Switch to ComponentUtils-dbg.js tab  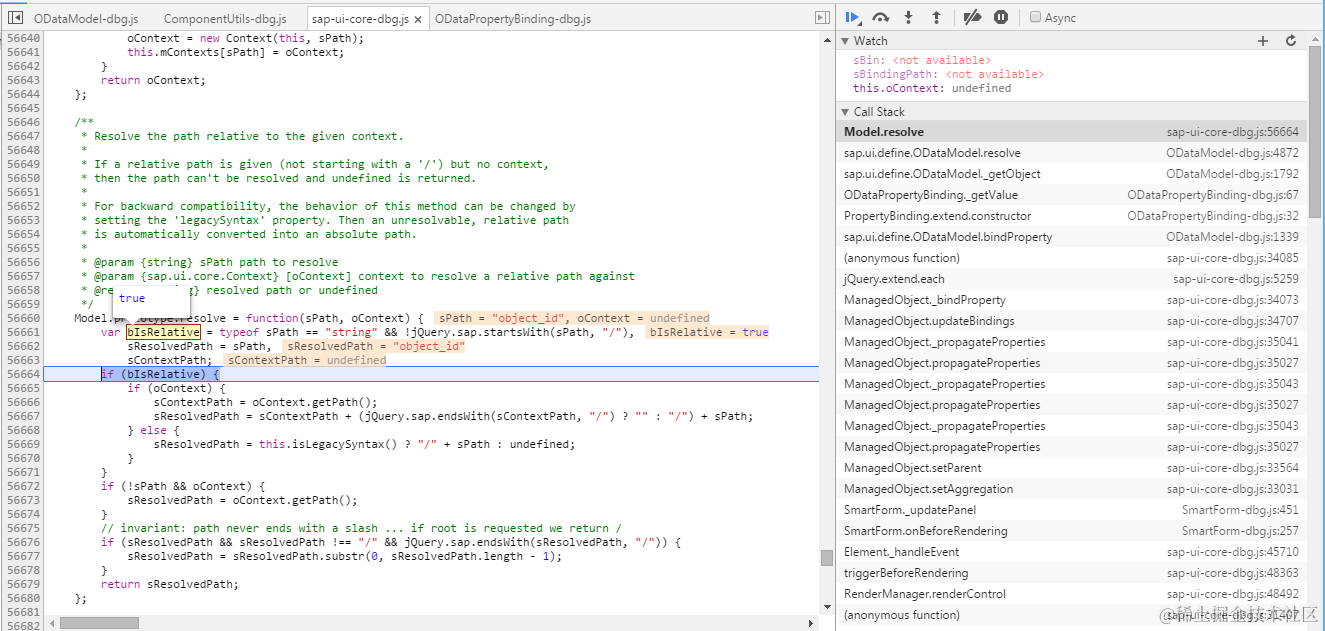(225, 19)
